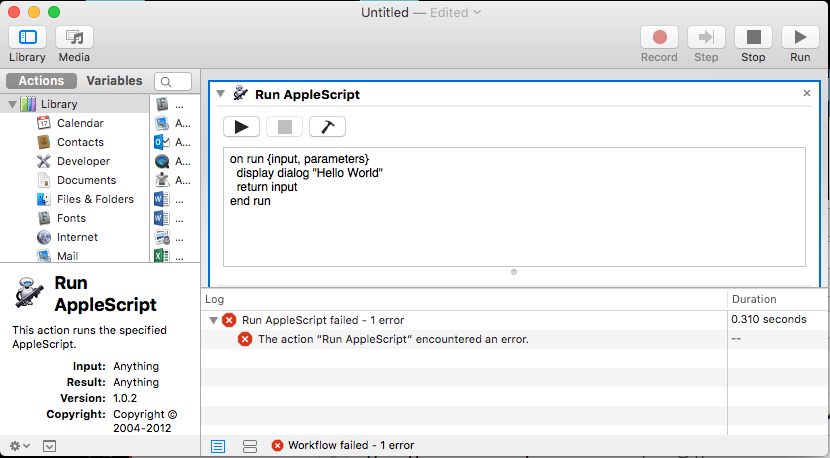Viewport: 830px width, 458px height.
Task: Collapse the Run AppleScript action
Action: (221, 94)
